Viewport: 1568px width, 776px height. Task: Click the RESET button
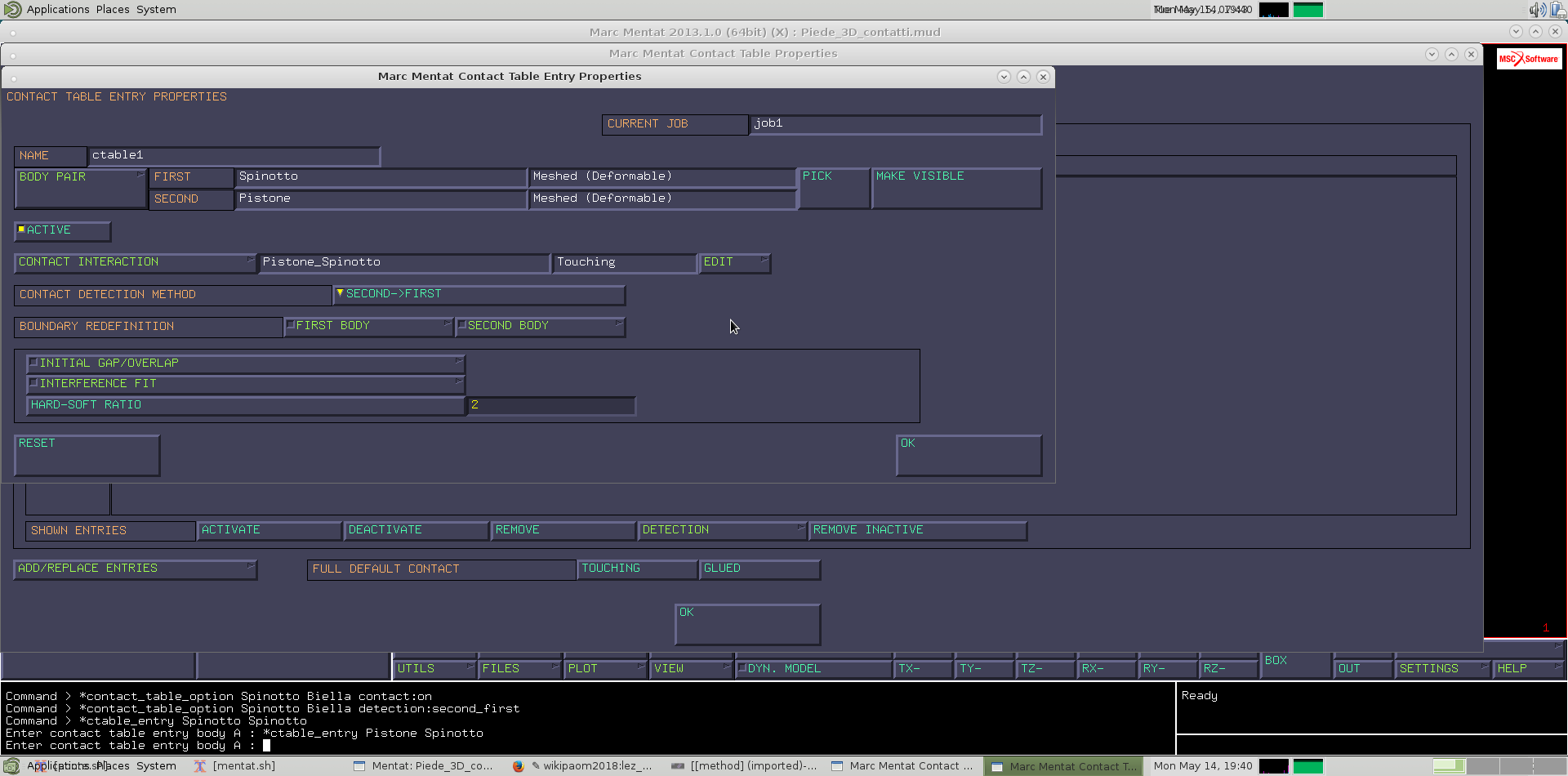pos(87,456)
